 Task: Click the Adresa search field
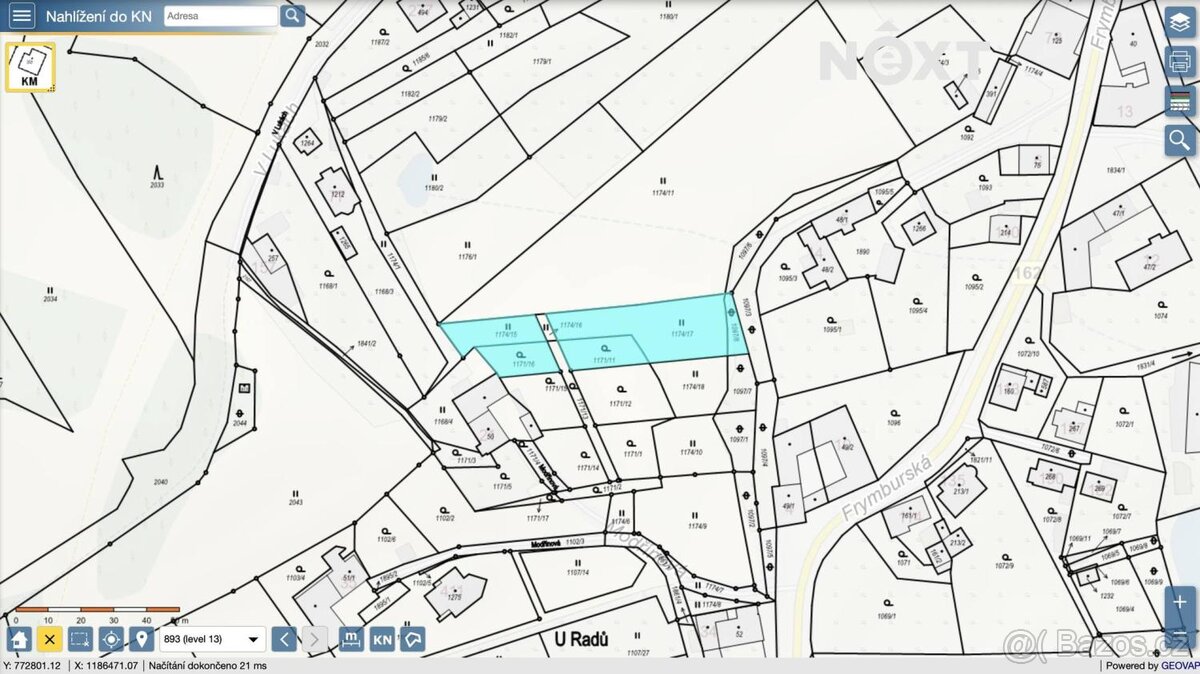tap(220, 16)
